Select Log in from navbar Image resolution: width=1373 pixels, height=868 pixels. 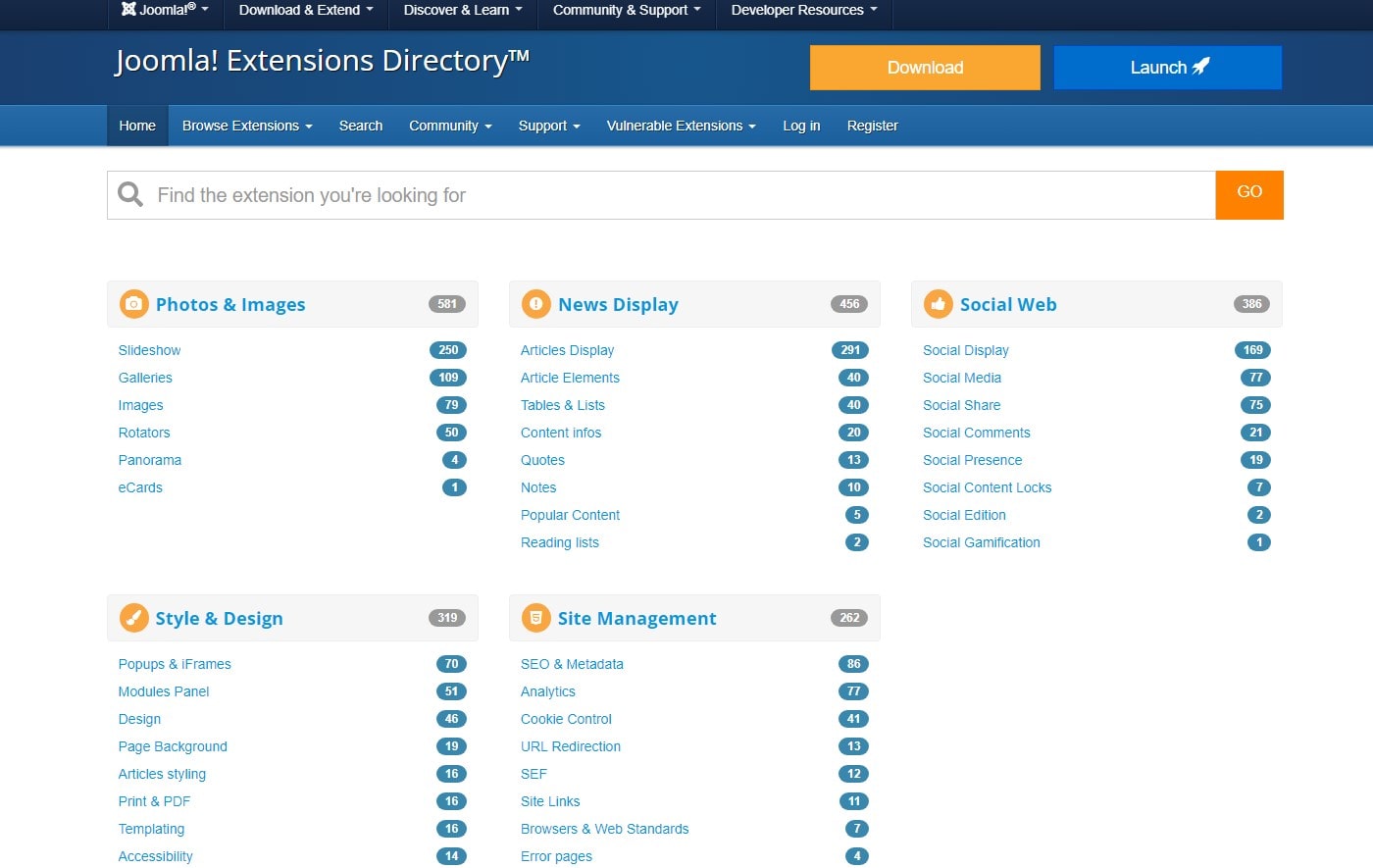point(801,126)
